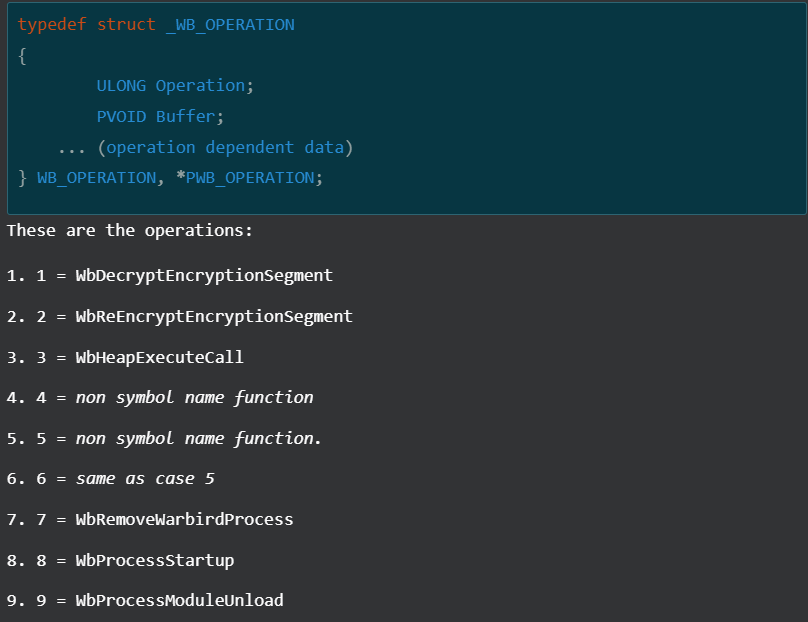Viewport: 808px width, 622px height.
Task: Click the WbProcessStartup entry
Action: pyautogui.click(x=155, y=560)
